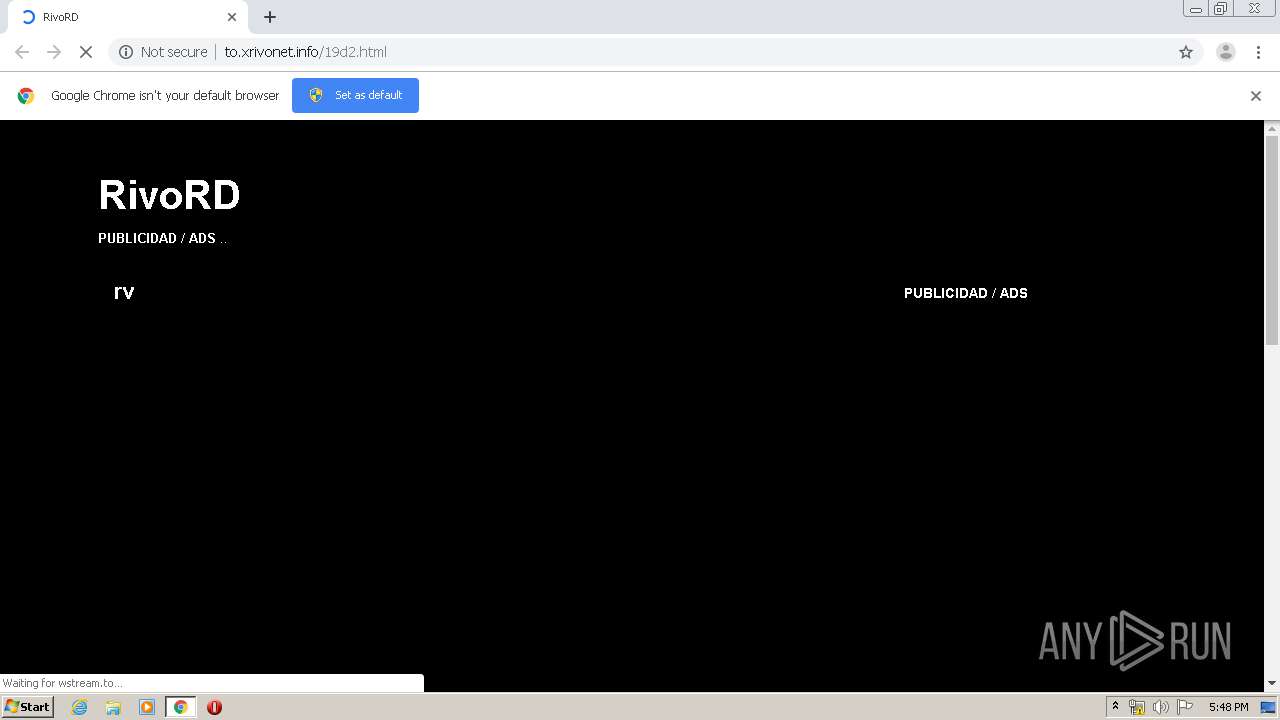
Task: Click the scrollbar down arrow
Action: point(1272,683)
